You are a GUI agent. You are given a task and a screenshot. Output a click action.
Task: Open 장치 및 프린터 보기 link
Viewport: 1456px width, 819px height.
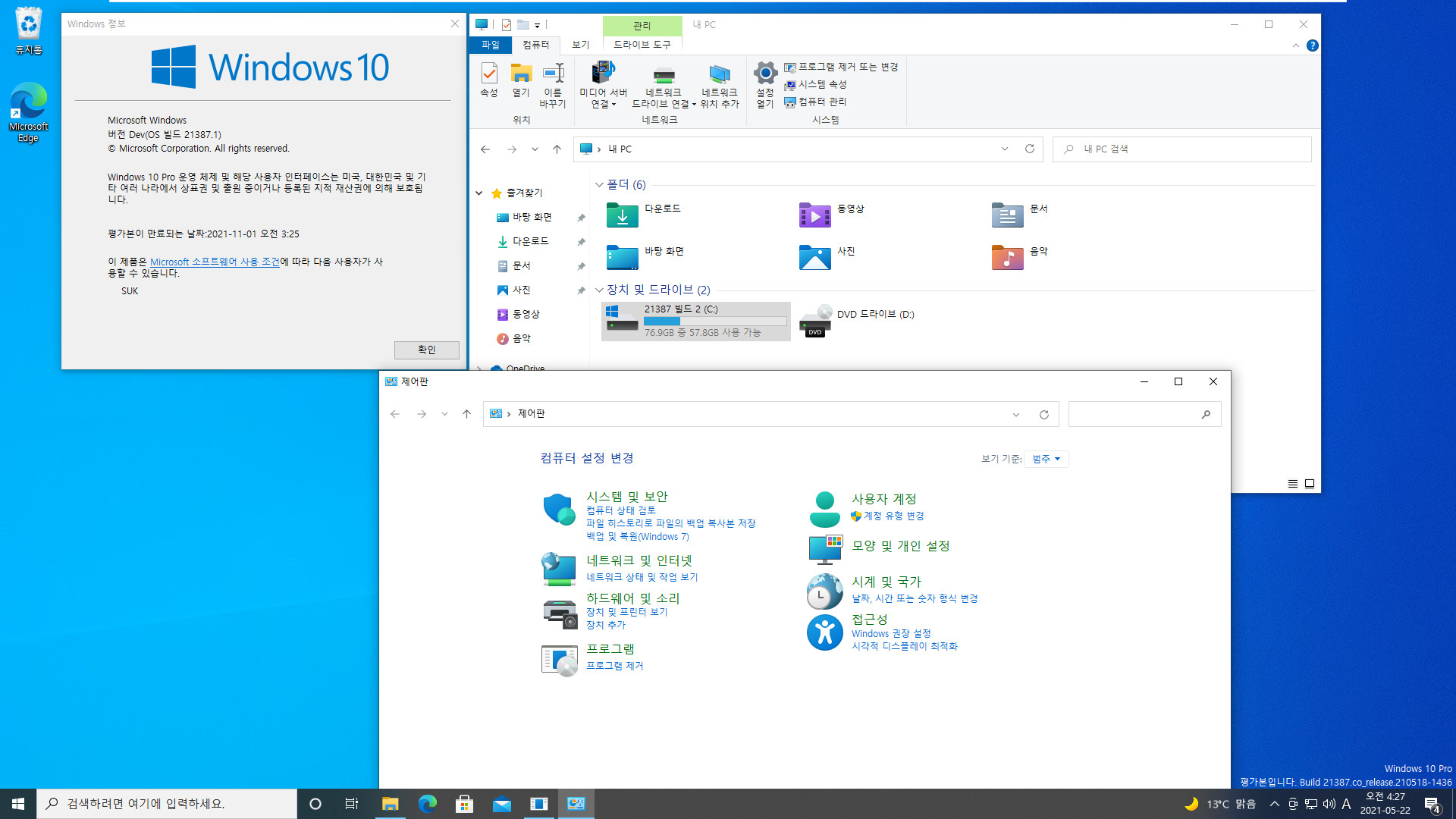pos(626,612)
